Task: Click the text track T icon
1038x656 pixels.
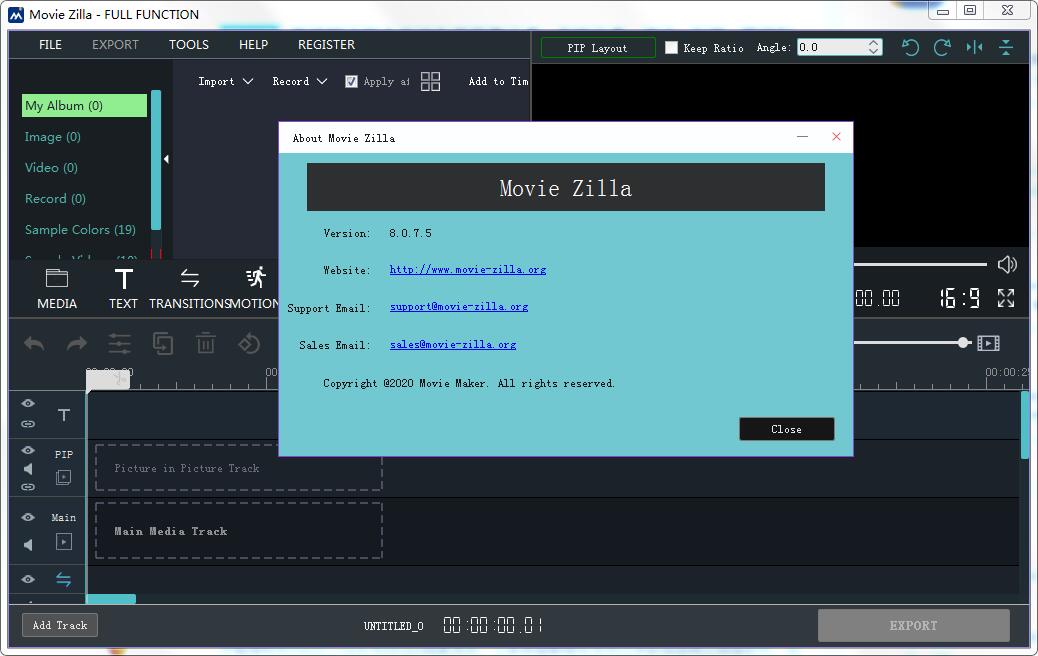Action: tap(64, 415)
